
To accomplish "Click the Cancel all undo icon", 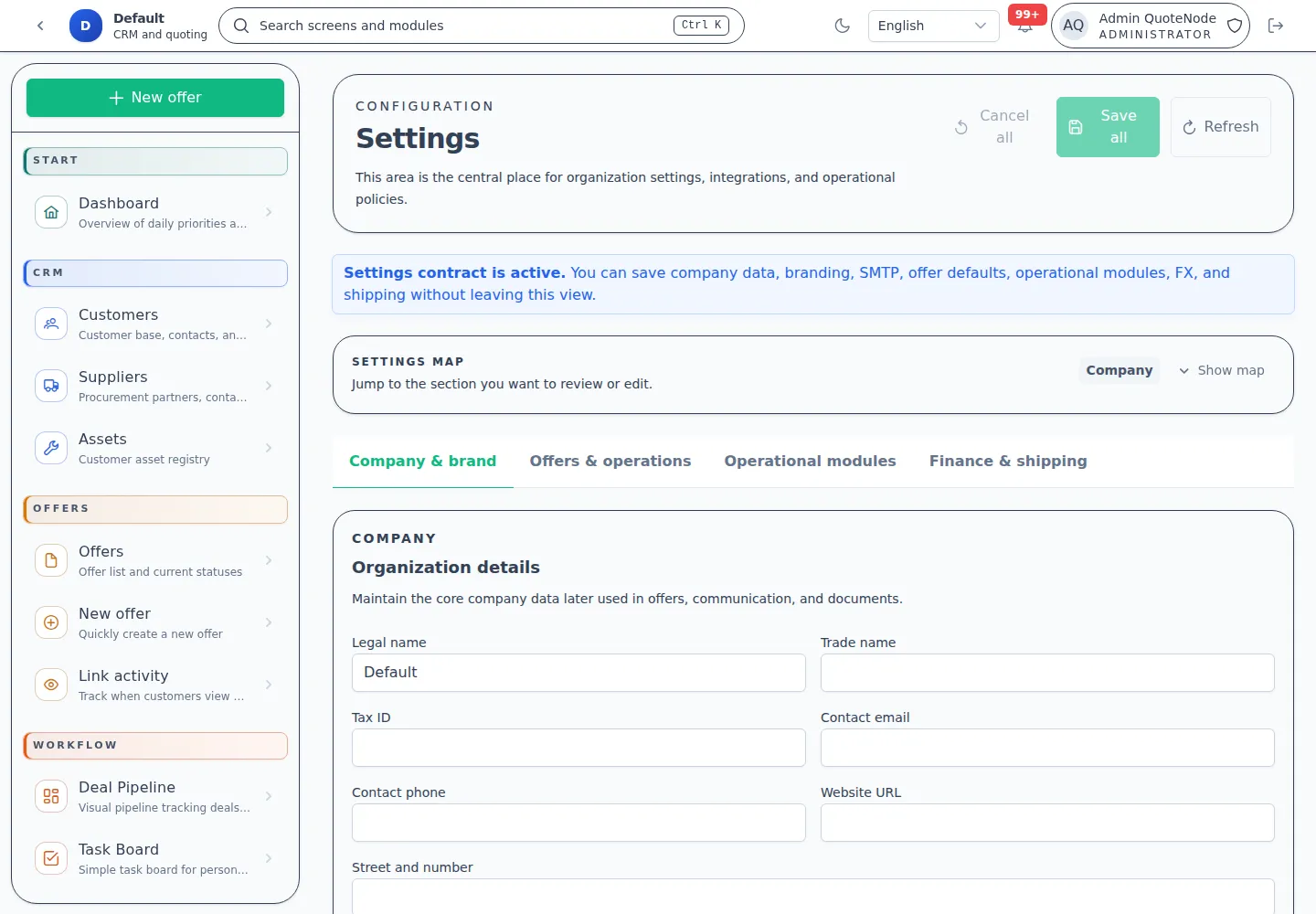I will (961, 127).
